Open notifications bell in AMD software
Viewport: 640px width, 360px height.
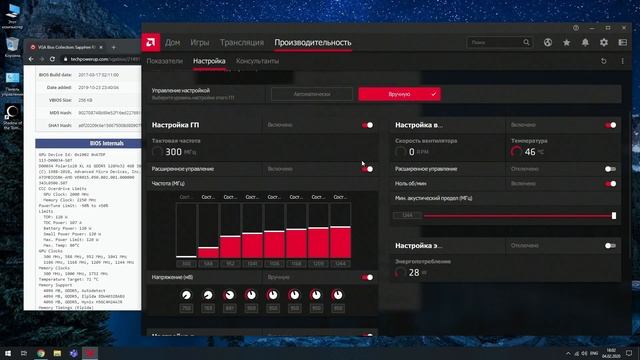(x=585, y=42)
